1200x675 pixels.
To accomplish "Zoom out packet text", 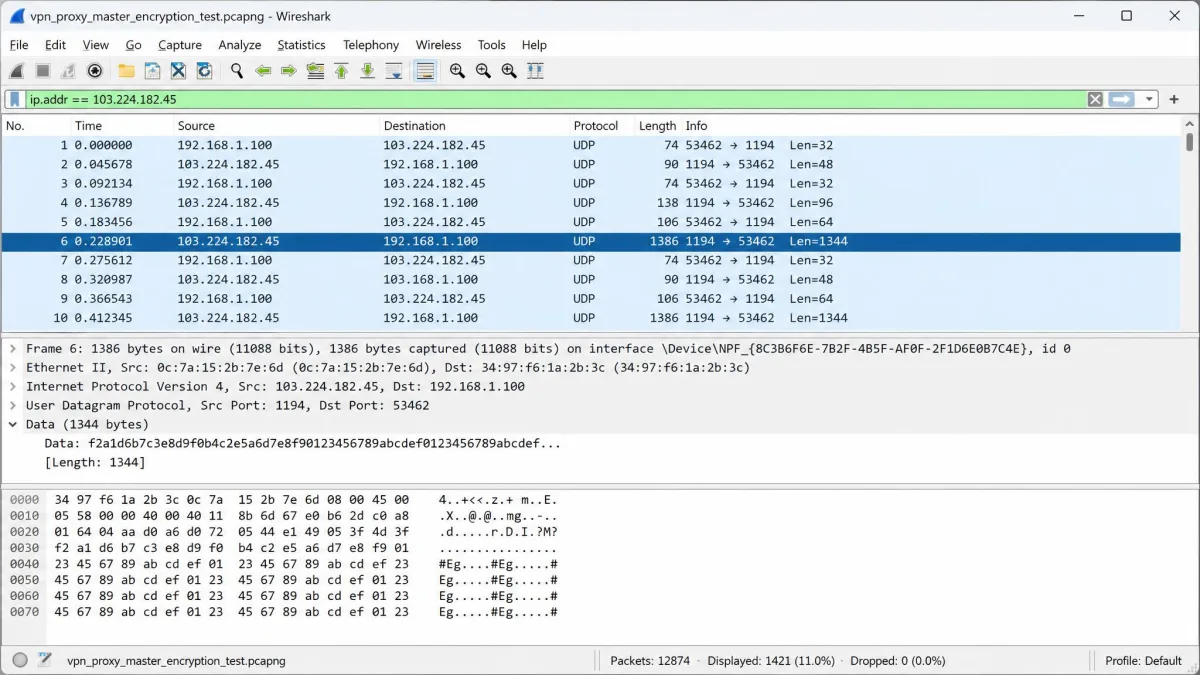I will coord(483,71).
